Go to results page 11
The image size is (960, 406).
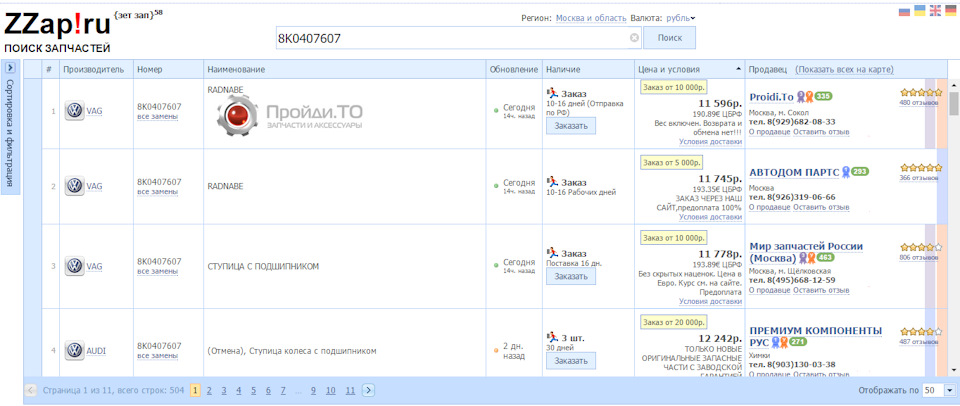[x=350, y=390]
